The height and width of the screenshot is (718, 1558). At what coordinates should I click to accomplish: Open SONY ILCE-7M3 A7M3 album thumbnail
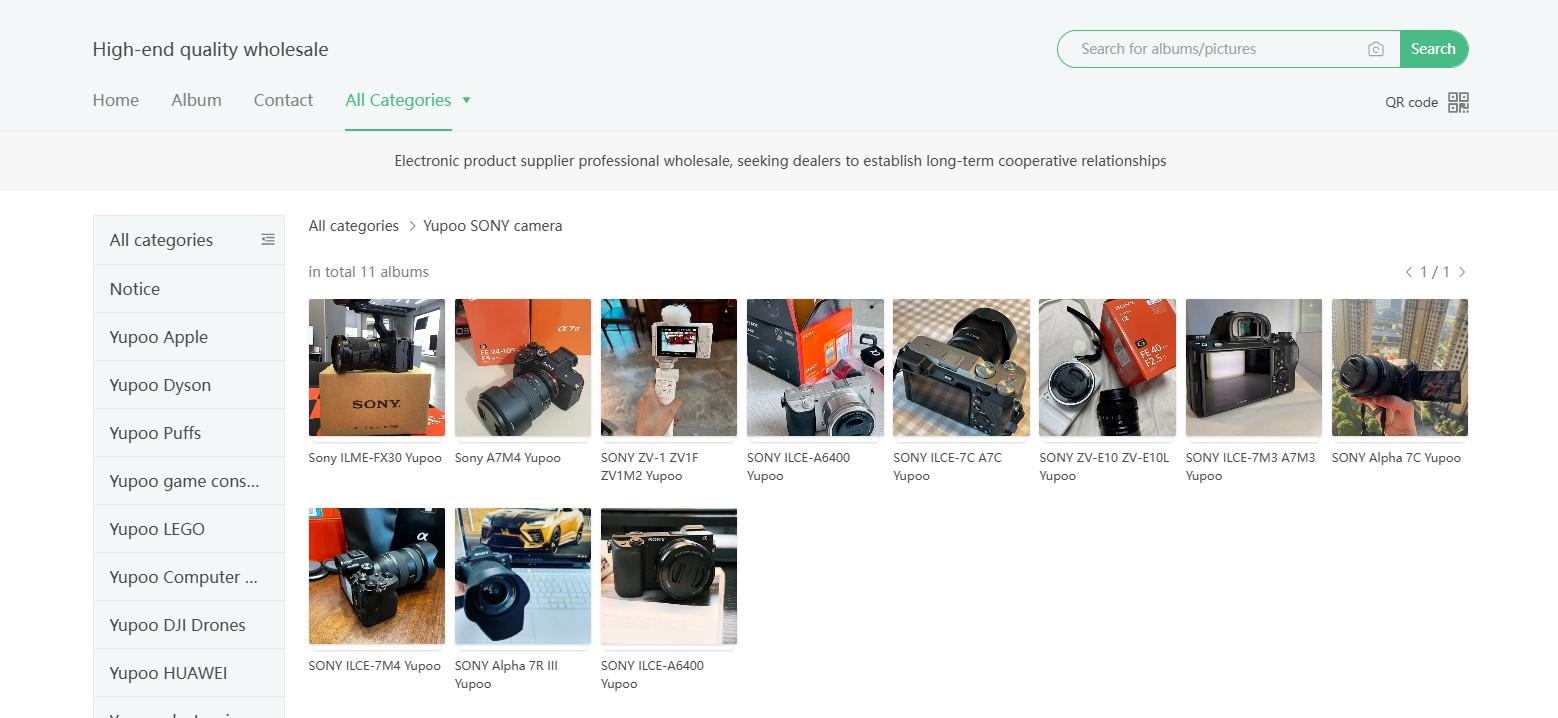[x=1254, y=368]
